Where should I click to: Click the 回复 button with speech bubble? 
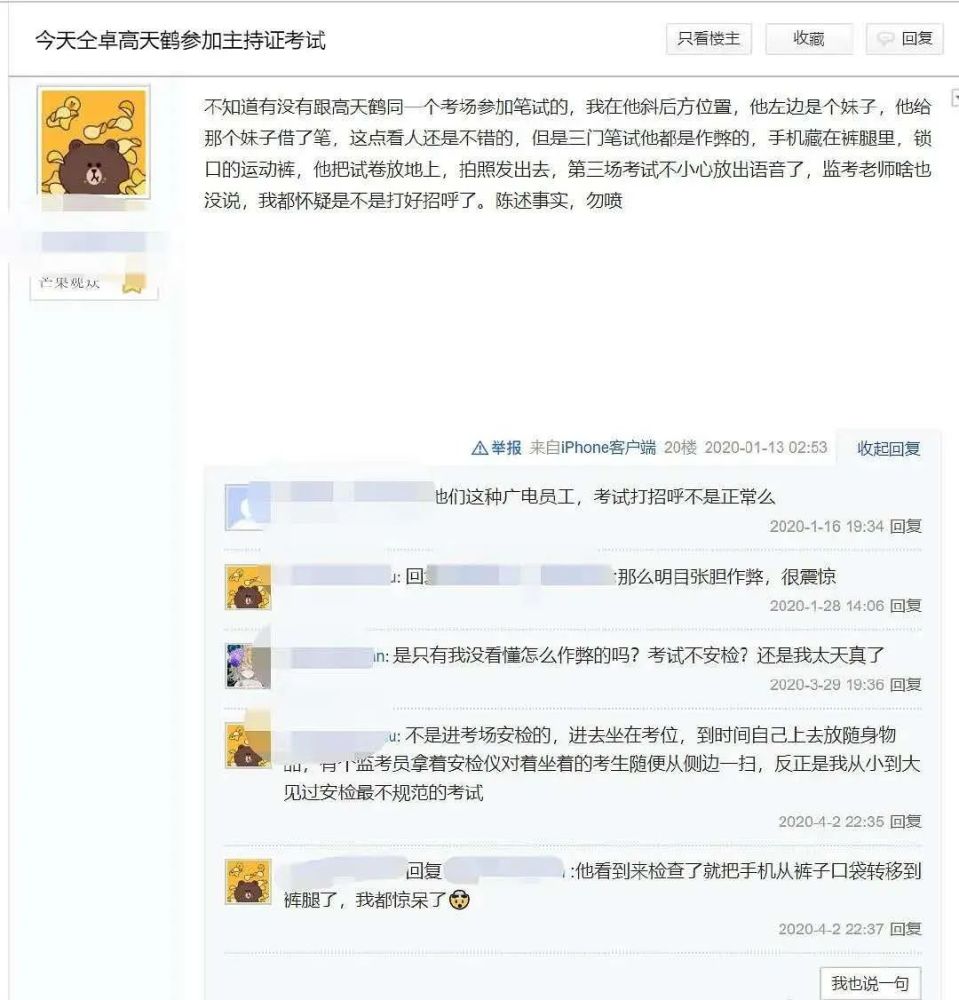[x=904, y=39]
